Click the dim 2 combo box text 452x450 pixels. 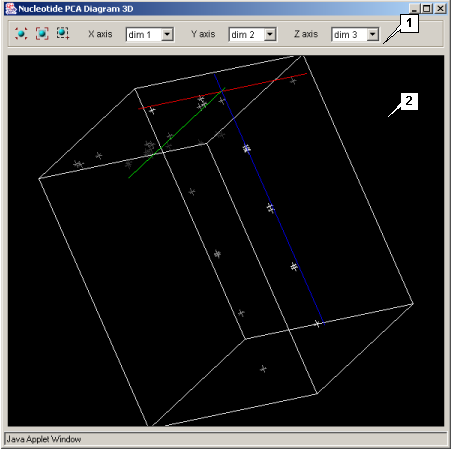coord(247,35)
